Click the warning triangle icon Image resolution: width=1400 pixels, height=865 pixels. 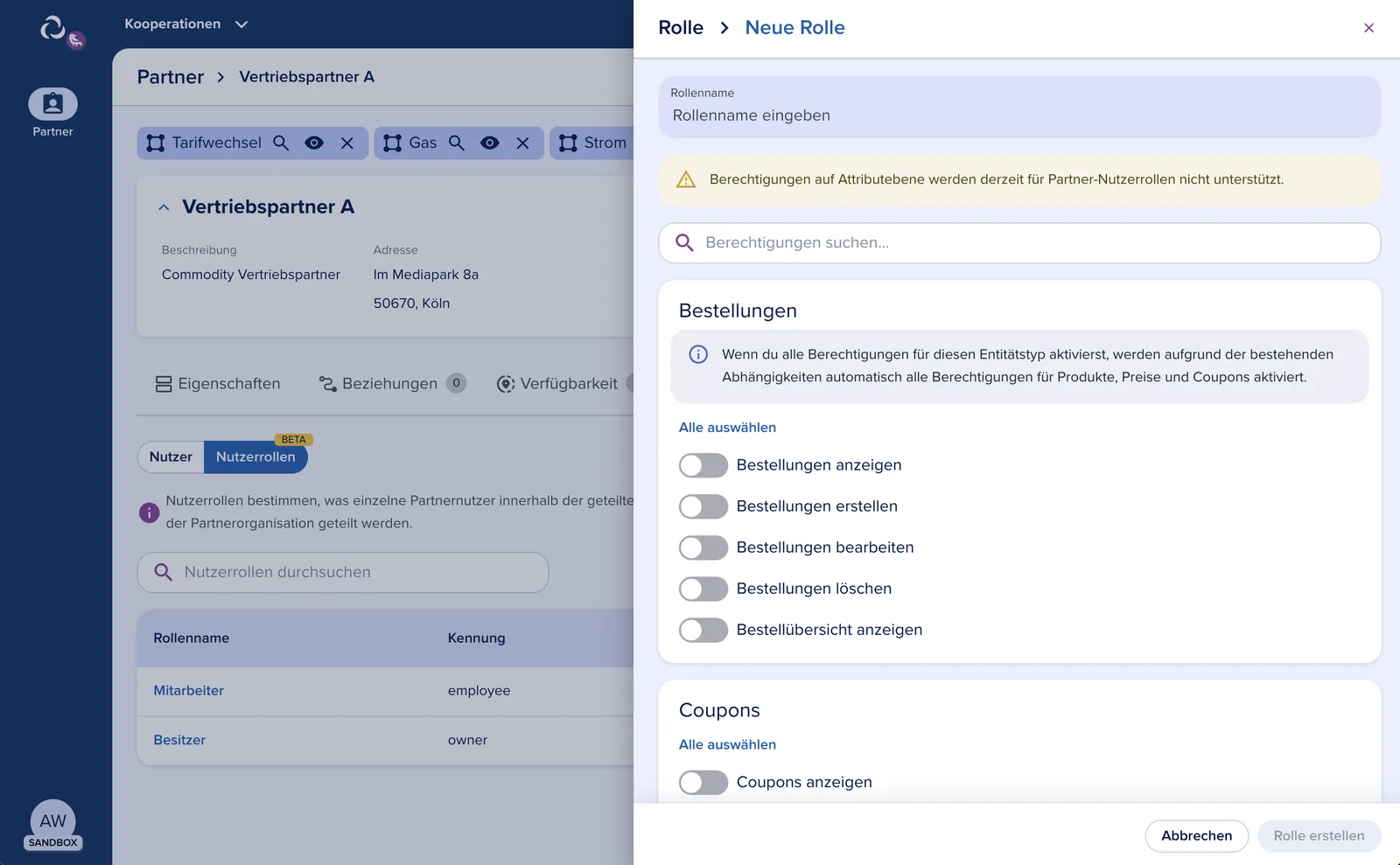[686, 179]
